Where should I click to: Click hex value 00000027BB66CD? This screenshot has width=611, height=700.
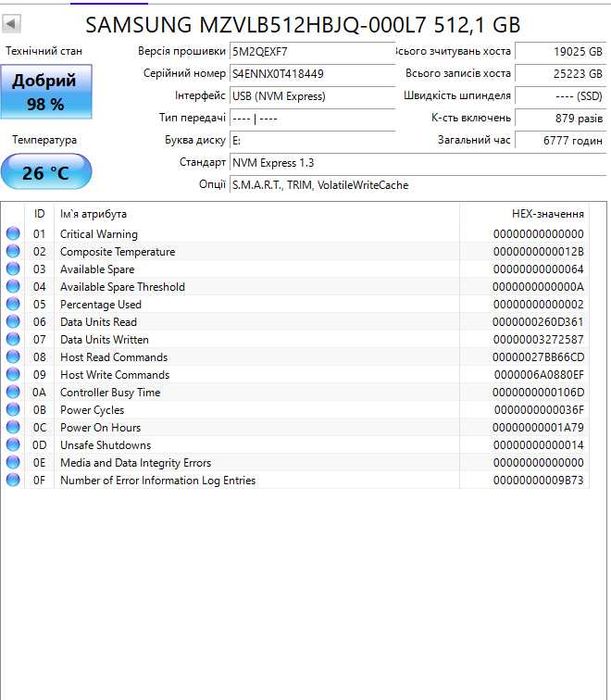[x=538, y=357]
